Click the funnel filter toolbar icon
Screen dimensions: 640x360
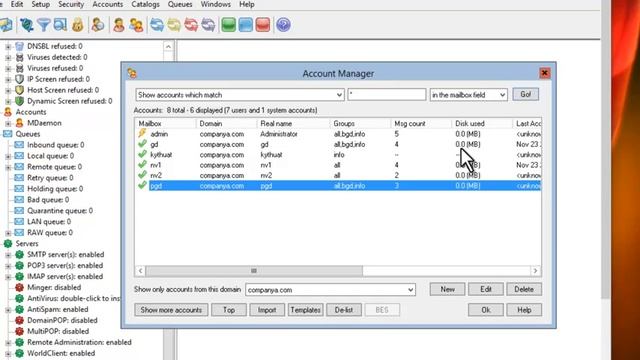pos(44,25)
